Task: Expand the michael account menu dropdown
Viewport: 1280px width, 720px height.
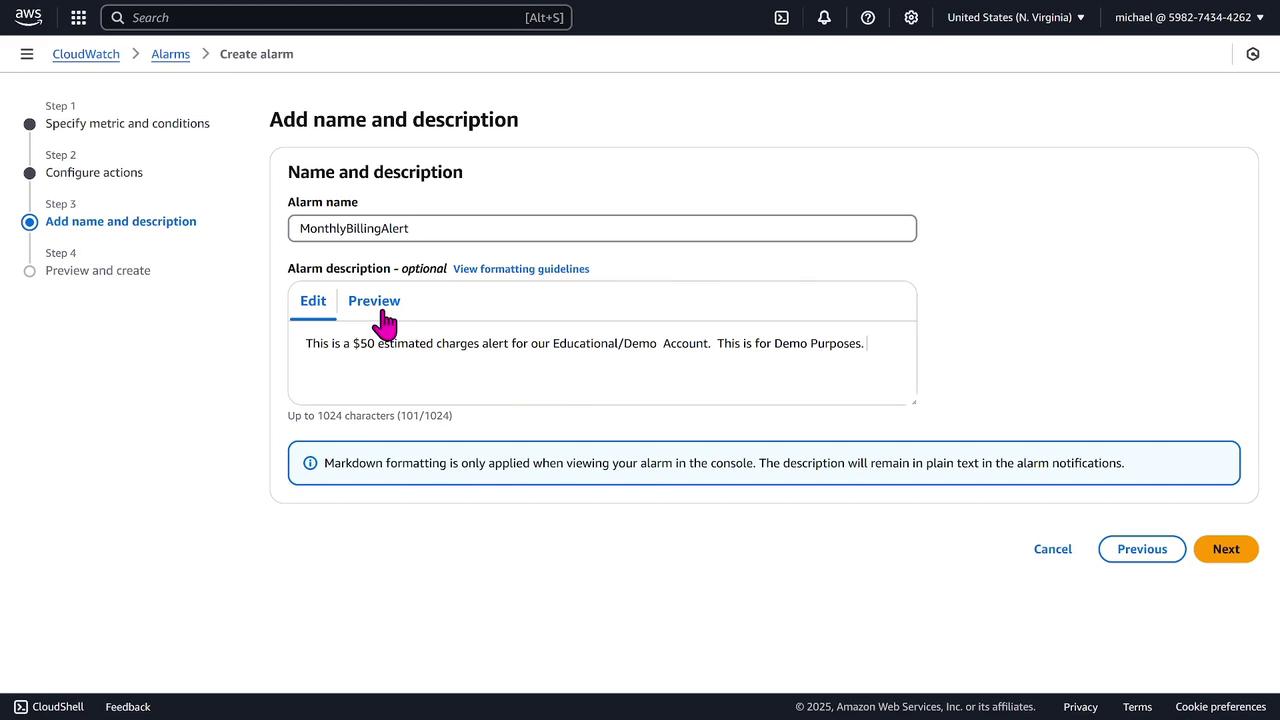Action: [1189, 17]
